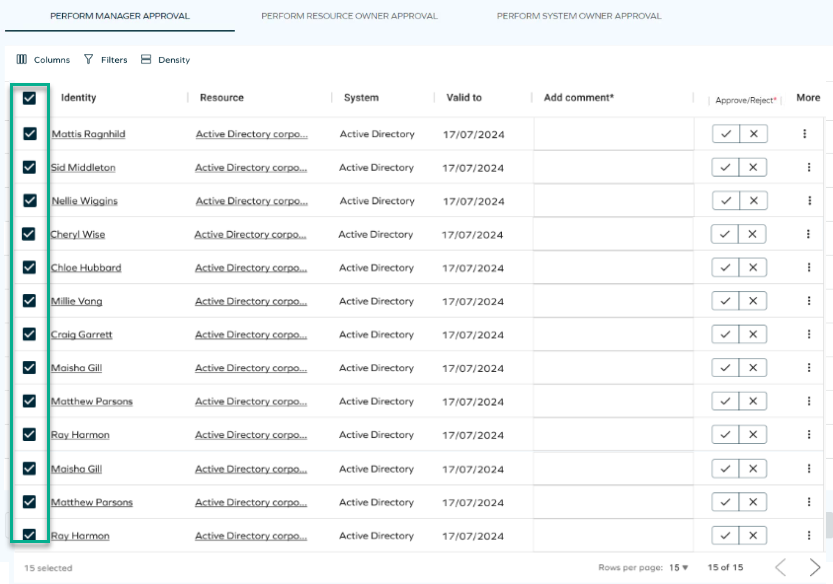833x584 pixels.
Task: Open the Columns chooser
Action: click(43, 60)
